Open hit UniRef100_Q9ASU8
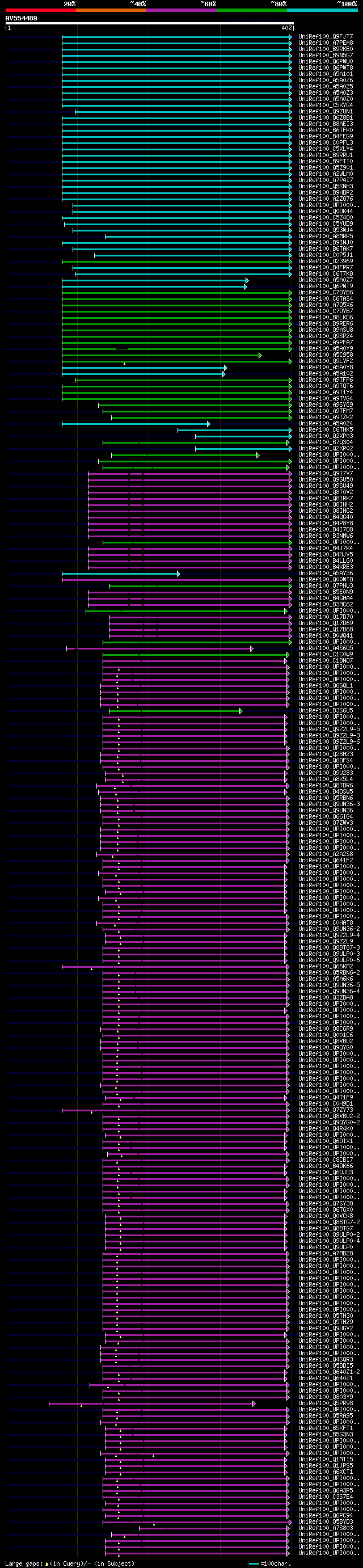363x1568 pixels. point(325,330)
